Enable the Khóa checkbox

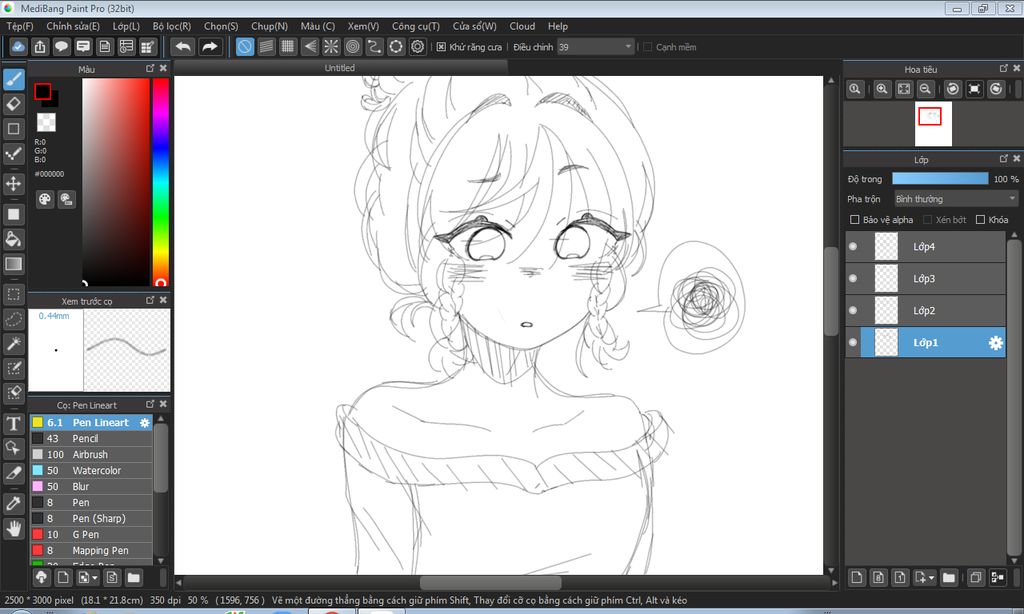[x=980, y=219]
